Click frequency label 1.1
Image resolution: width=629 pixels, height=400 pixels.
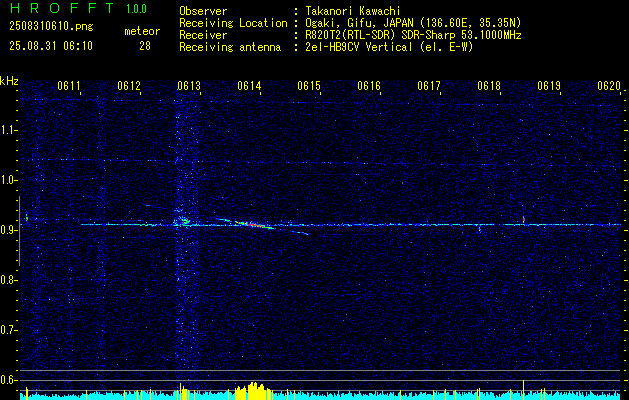pyautogui.click(x=8, y=130)
